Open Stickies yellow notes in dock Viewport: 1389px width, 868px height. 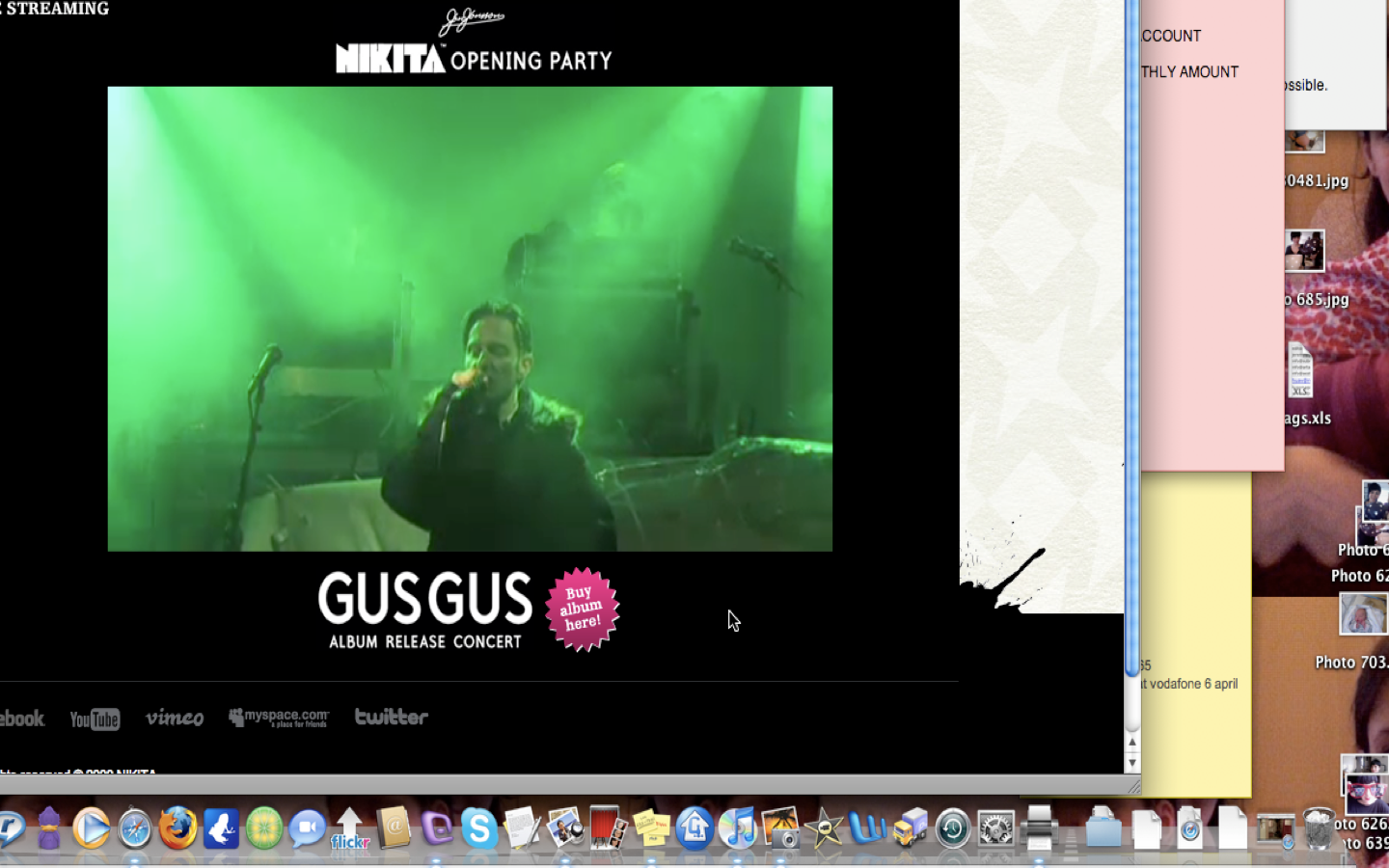tap(651, 829)
